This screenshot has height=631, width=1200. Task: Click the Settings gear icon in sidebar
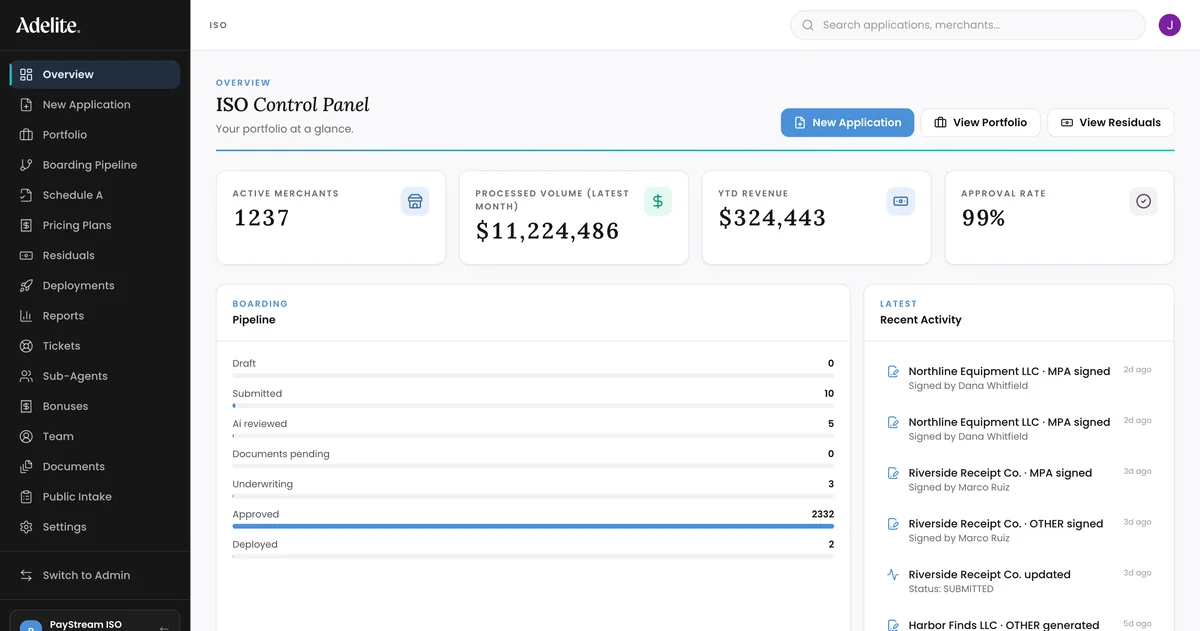coord(26,527)
